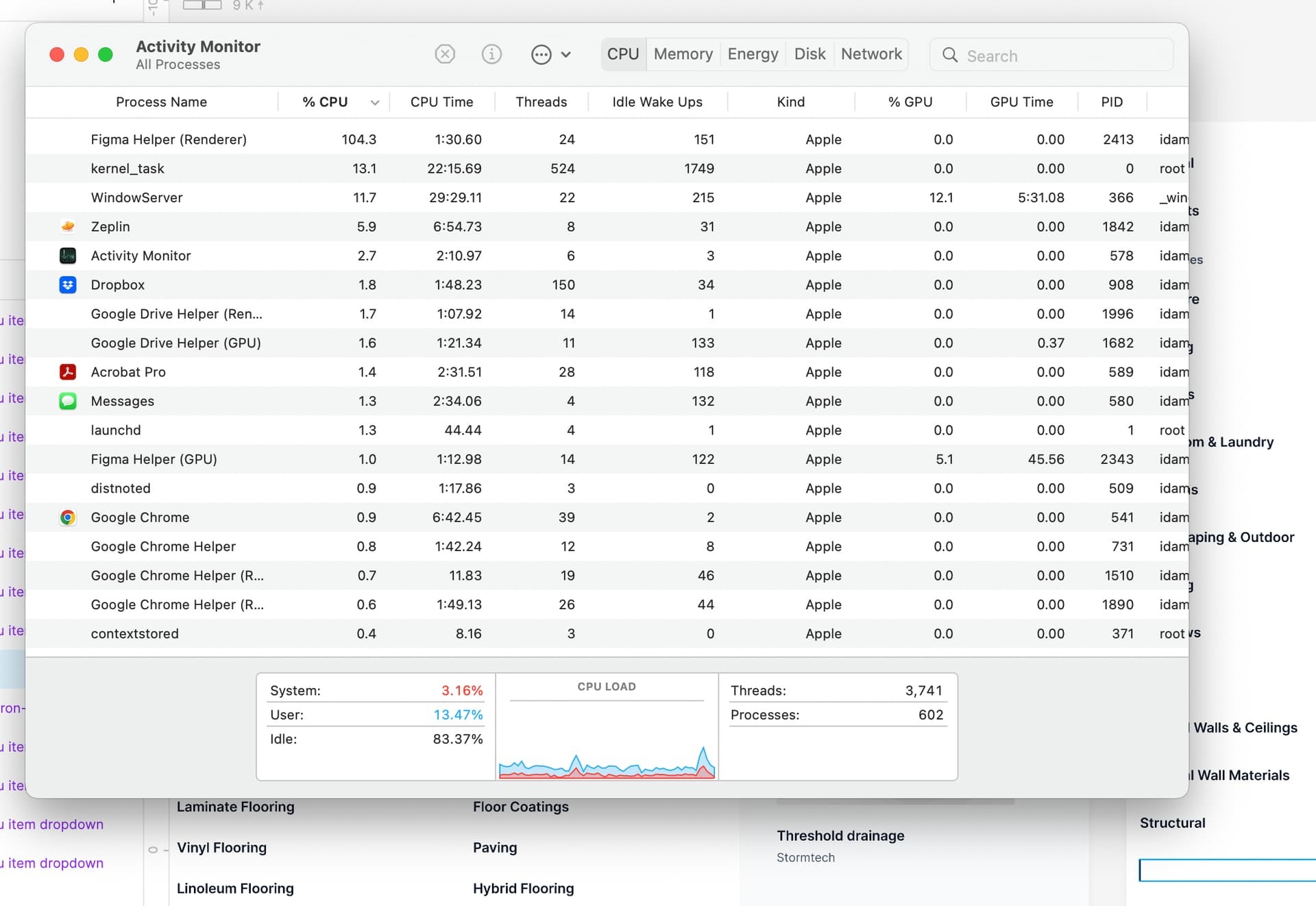1316x906 pixels.
Task: Select the Google Chrome Helper row
Action: click(607, 546)
